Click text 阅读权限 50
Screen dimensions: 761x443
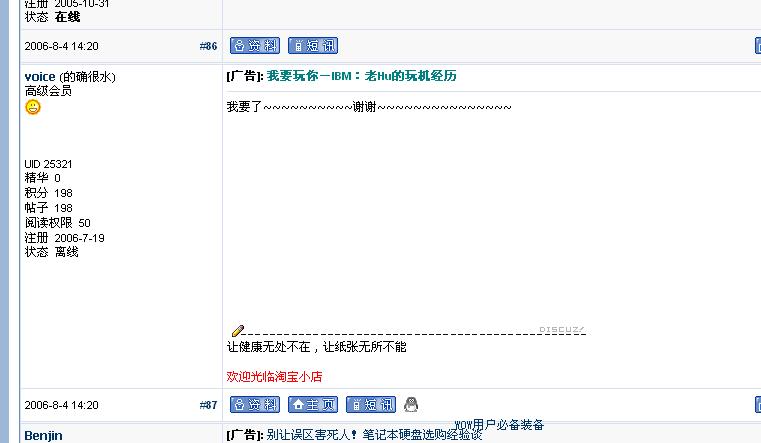click(57, 223)
